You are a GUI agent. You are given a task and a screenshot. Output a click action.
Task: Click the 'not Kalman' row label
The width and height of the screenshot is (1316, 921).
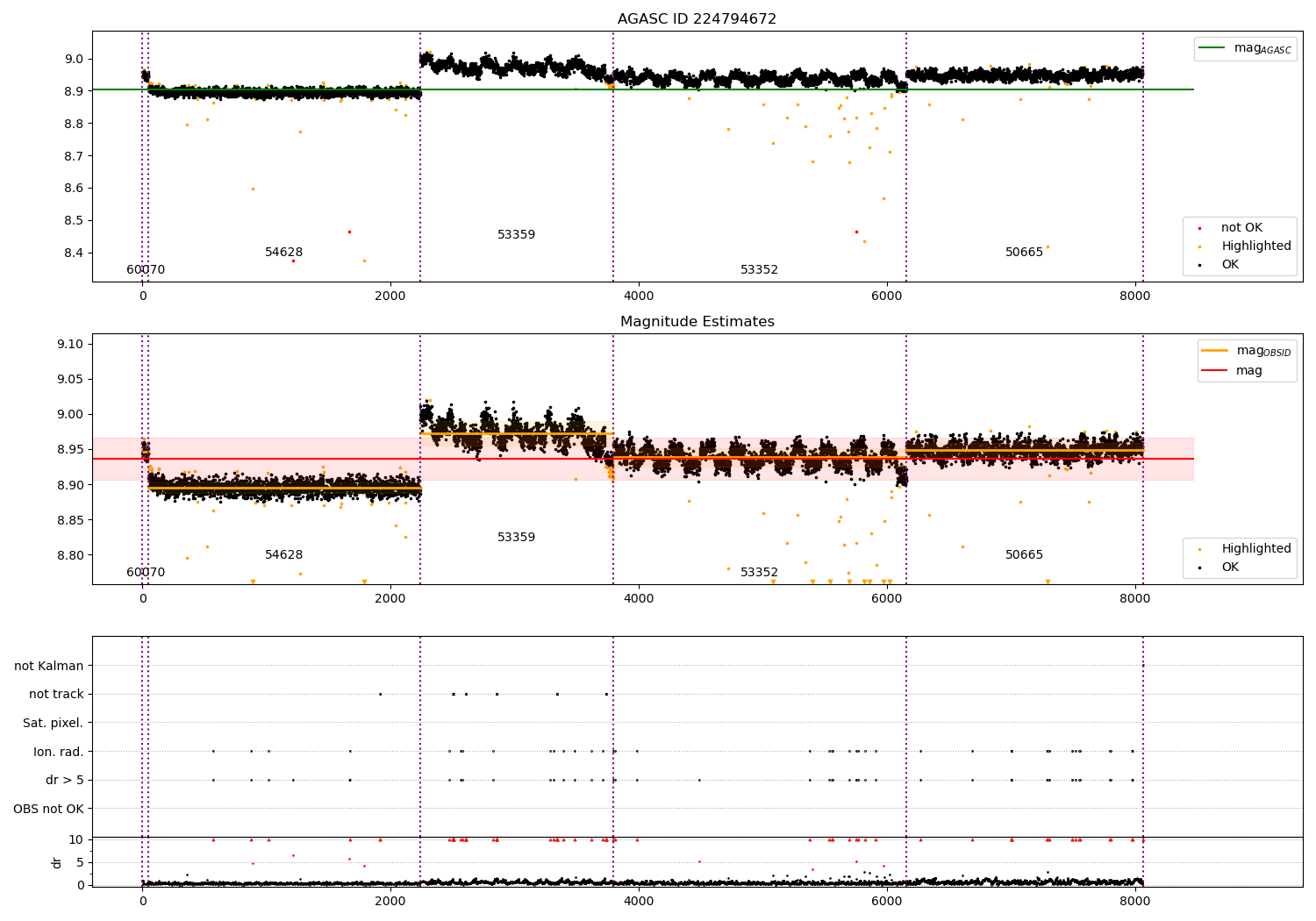(49, 667)
